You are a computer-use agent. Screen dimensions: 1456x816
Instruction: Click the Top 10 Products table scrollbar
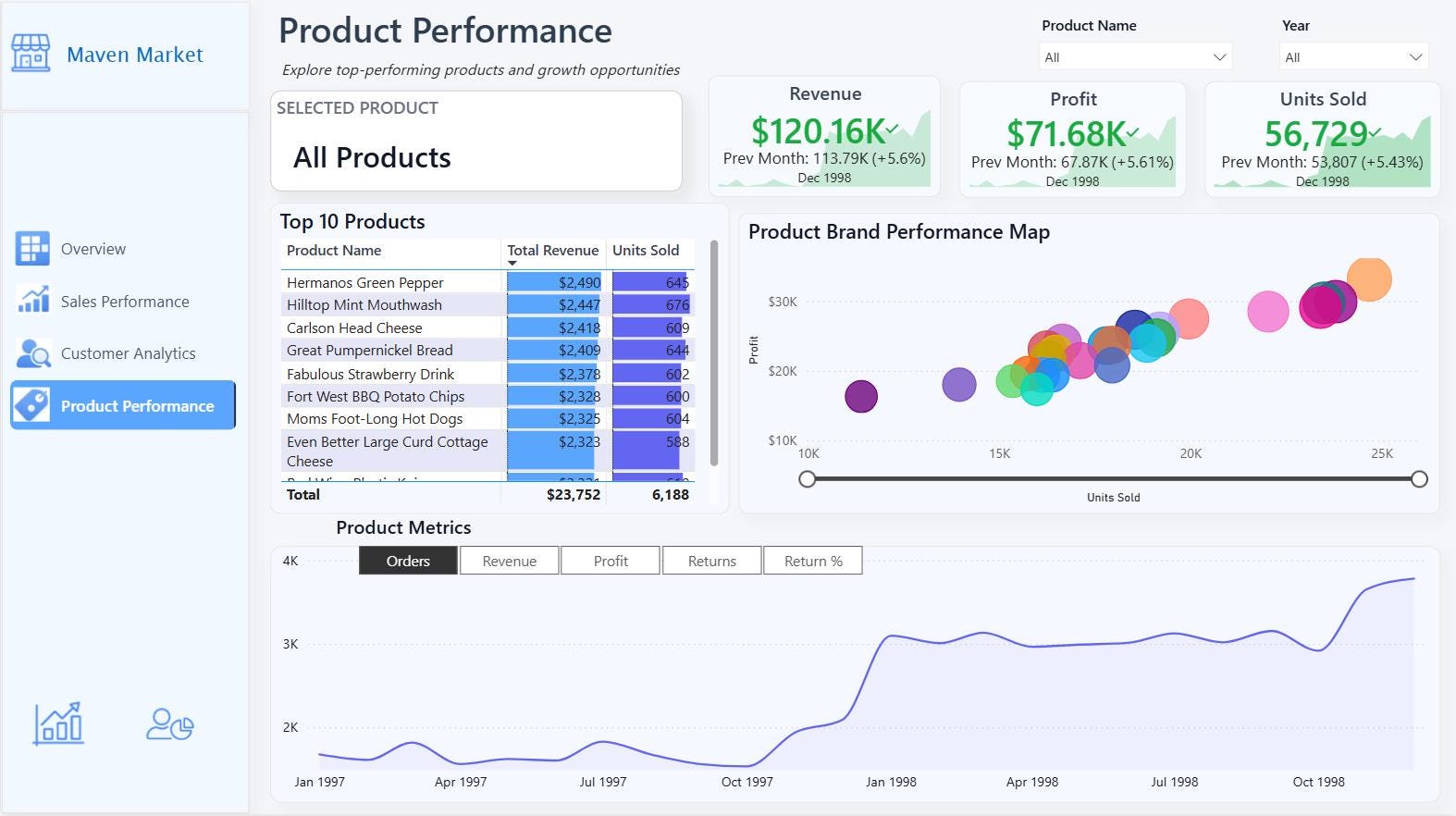click(713, 353)
